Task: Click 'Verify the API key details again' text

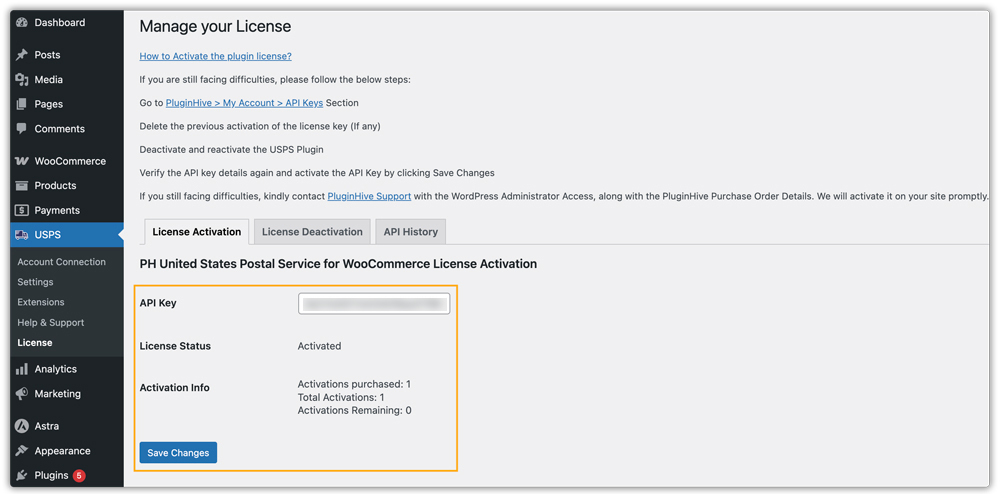Action: coord(317,173)
